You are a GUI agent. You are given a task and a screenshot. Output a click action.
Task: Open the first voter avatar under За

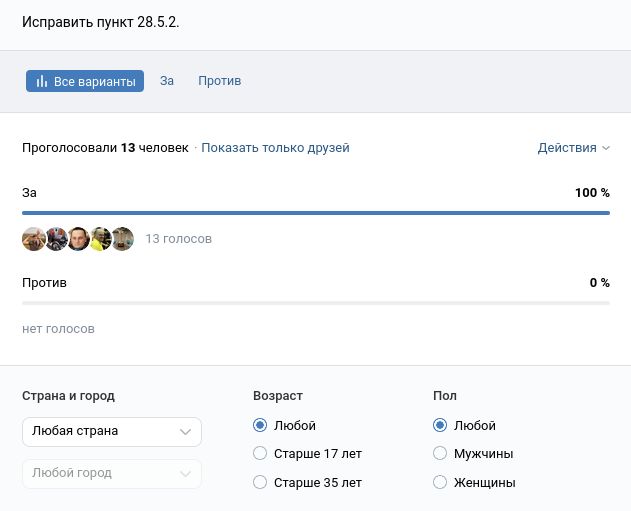tap(34, 239)
